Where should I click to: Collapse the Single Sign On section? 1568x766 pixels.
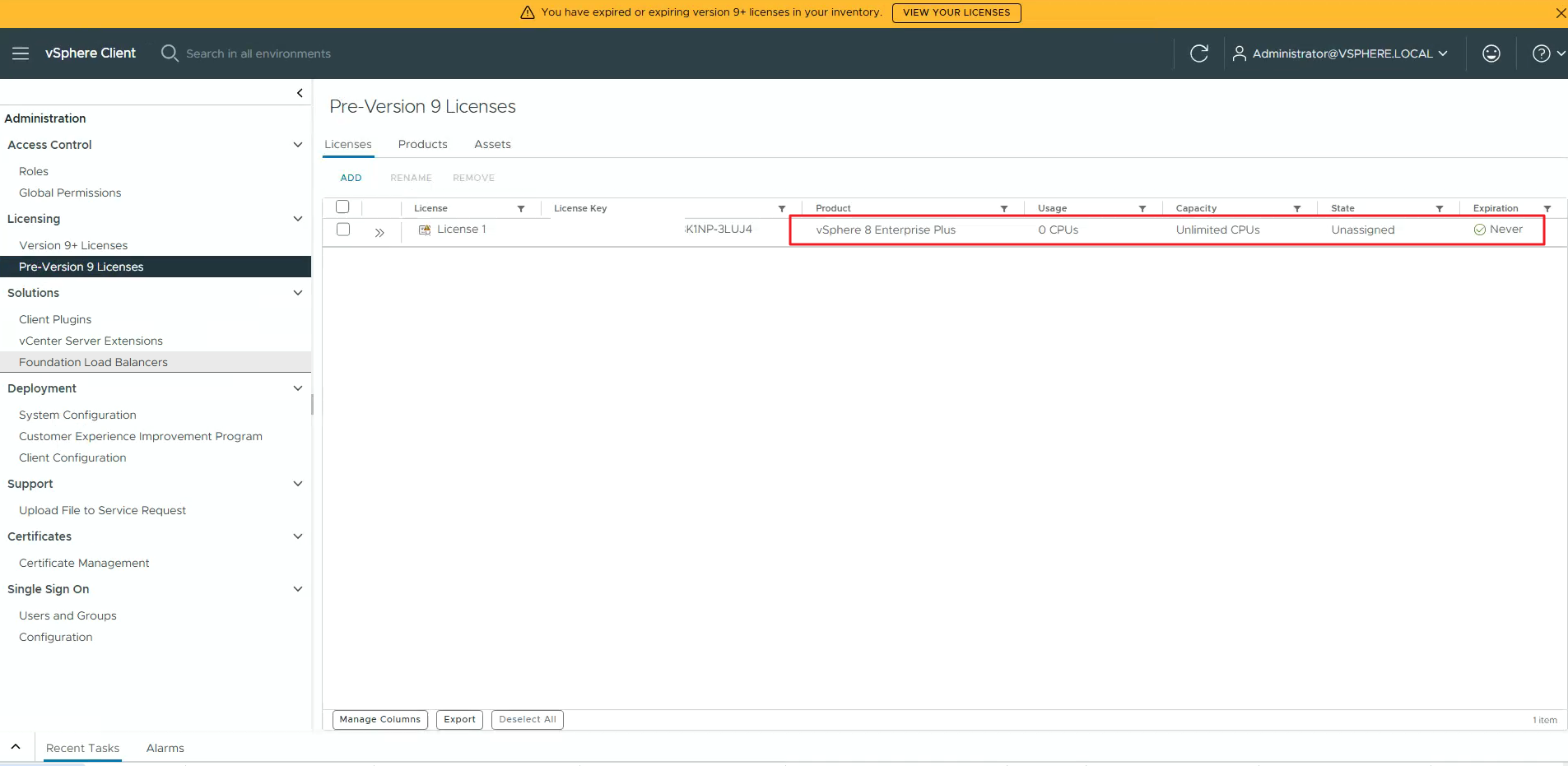point(298,589)
